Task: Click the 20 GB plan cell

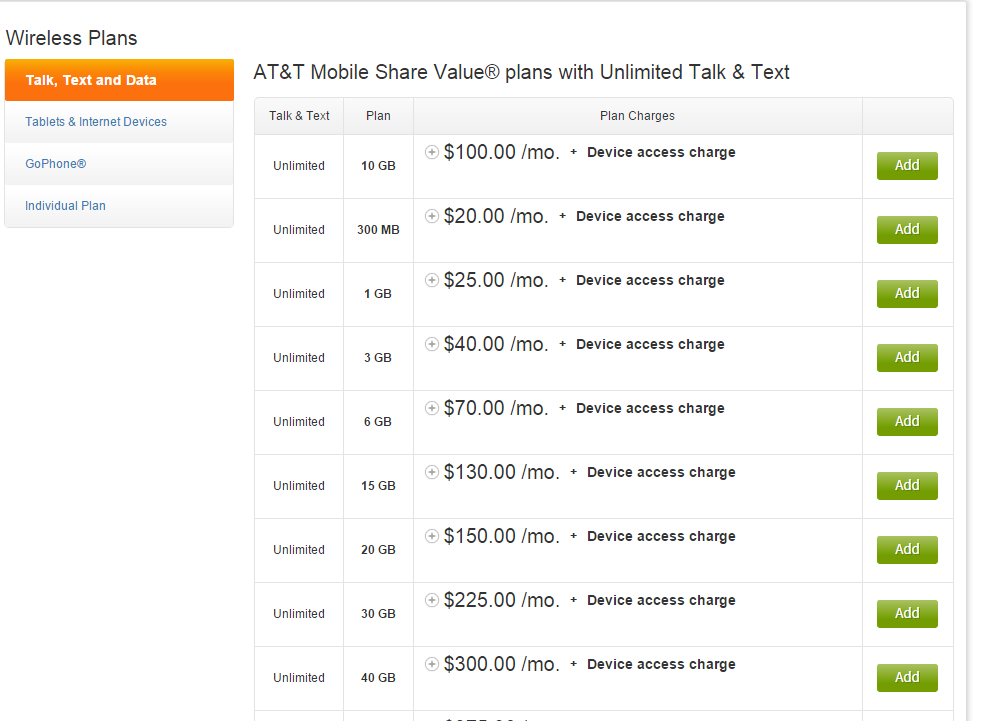Action: click(378, 551)
